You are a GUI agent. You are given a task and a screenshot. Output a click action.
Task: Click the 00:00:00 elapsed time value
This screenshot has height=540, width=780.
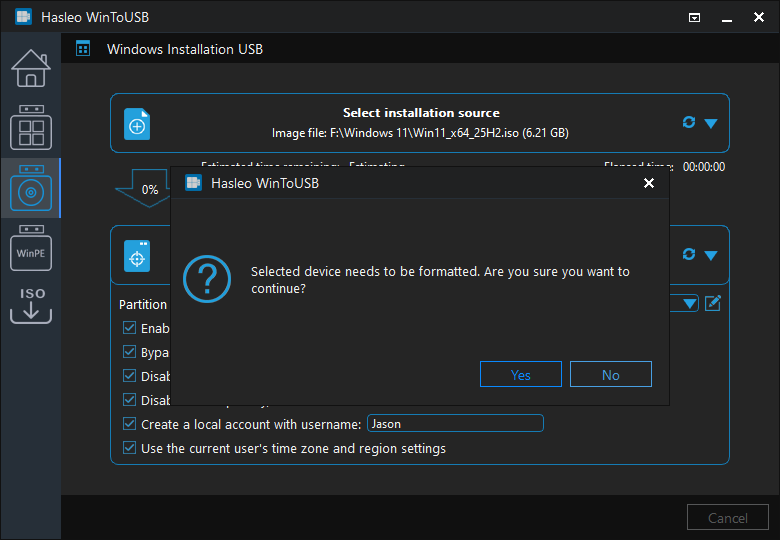tap(703, 167)
